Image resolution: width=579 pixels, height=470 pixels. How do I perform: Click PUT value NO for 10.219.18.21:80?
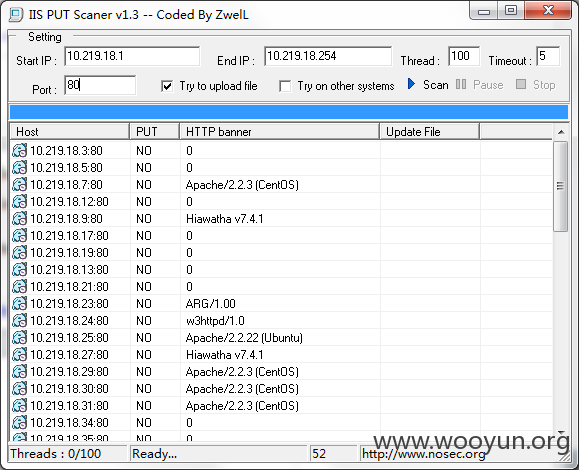pos(144,287)
